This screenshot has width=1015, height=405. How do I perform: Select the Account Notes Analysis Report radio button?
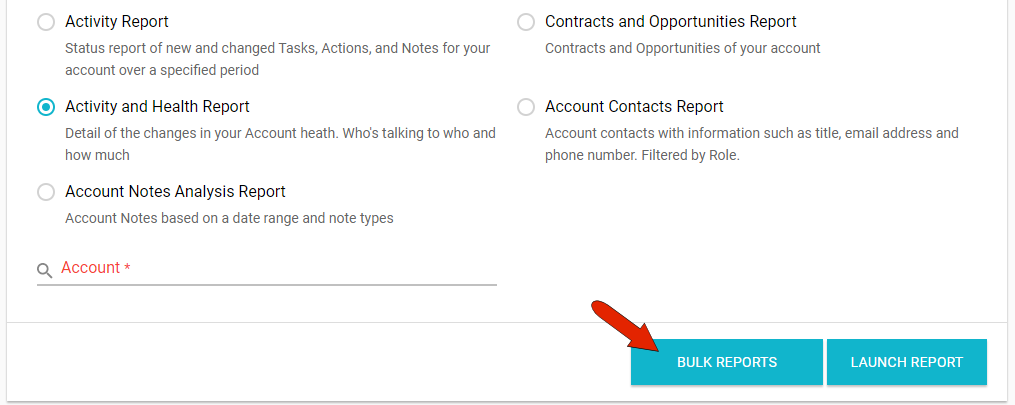(46, 192)
